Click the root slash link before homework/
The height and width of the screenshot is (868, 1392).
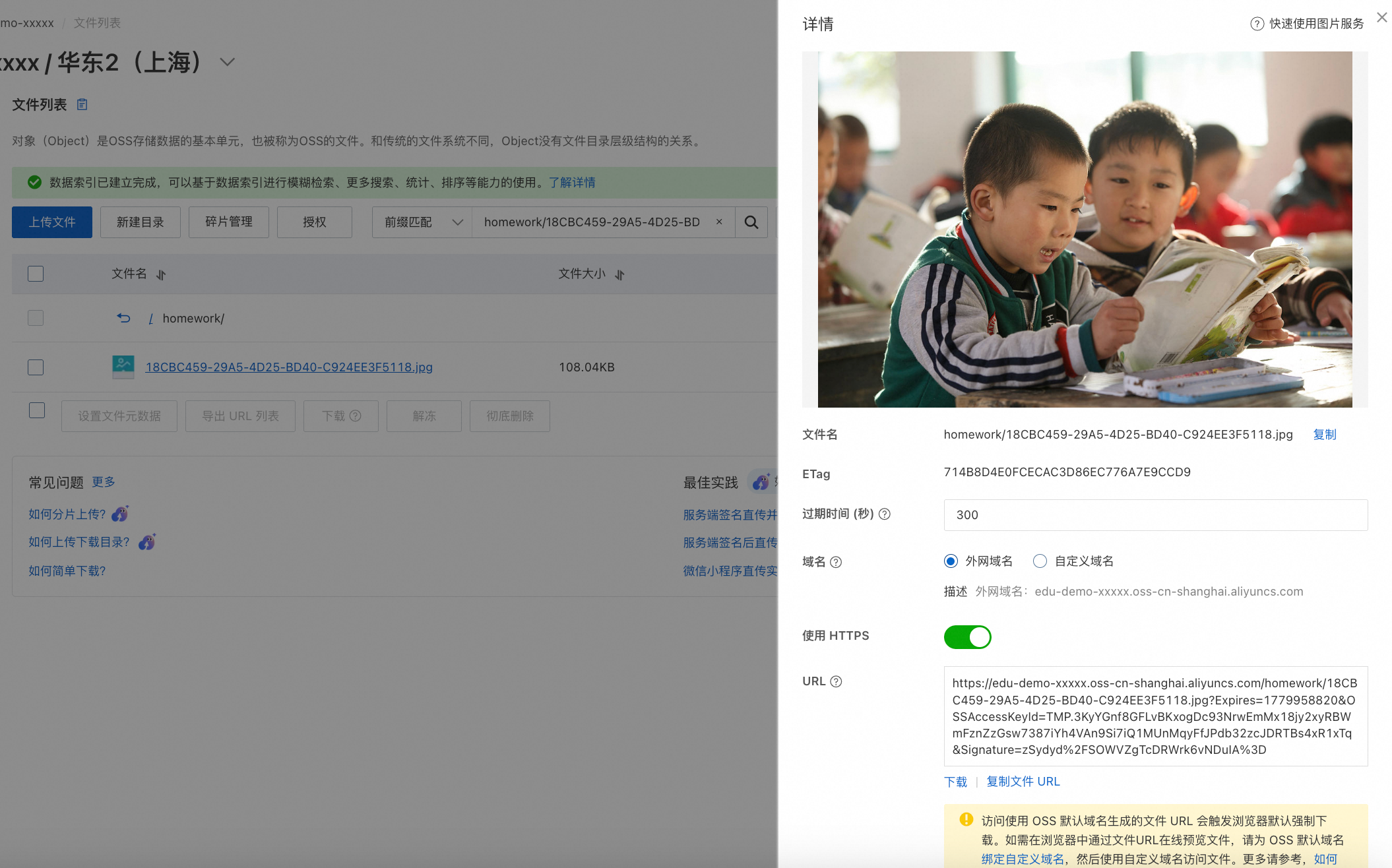(x=151, y=319)
